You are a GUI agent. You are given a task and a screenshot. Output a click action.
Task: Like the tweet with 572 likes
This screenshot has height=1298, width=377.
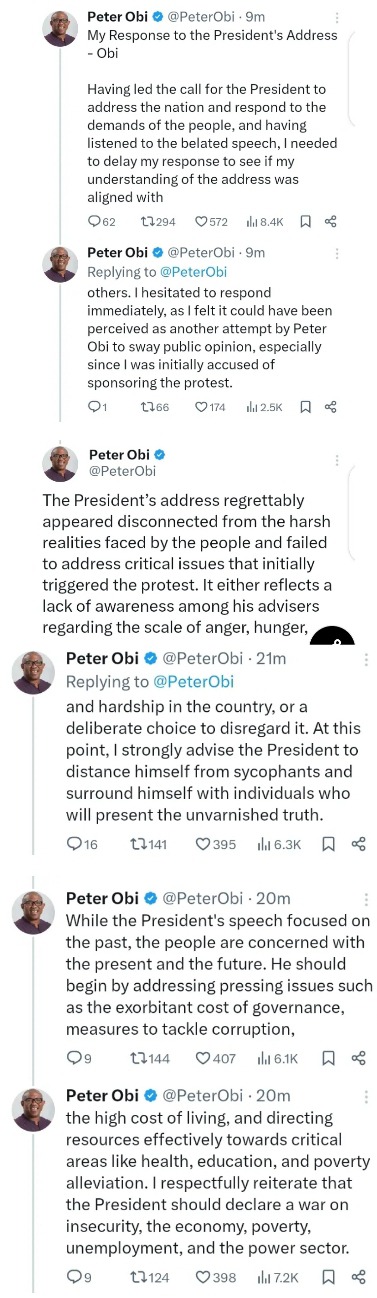click(211, 221)
